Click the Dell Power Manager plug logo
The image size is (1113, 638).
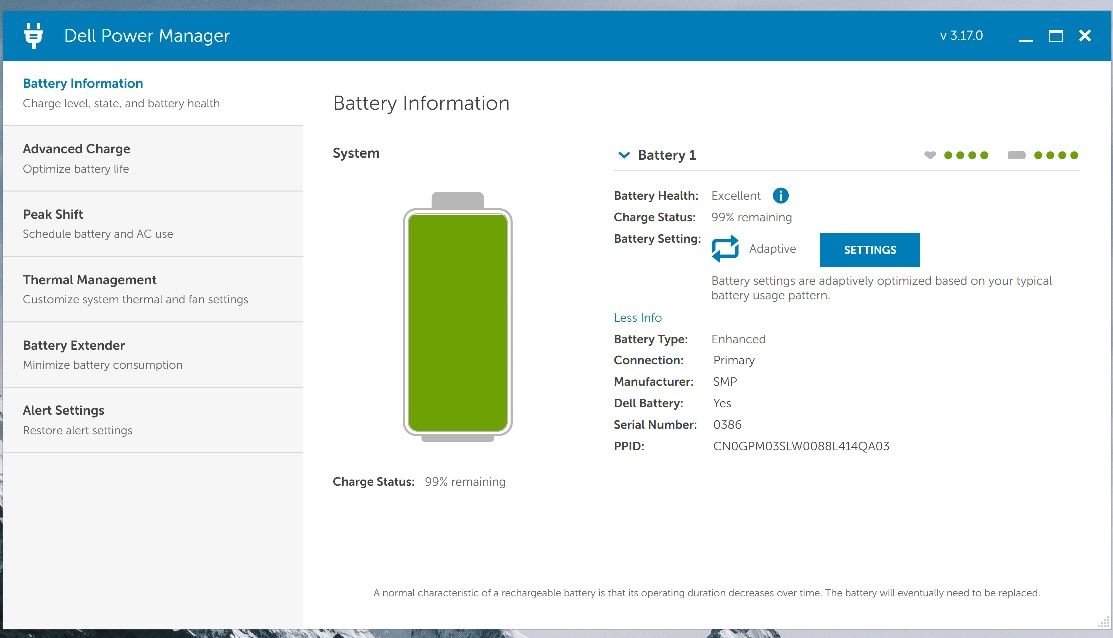pyautogui.click(x=33, y=35)
